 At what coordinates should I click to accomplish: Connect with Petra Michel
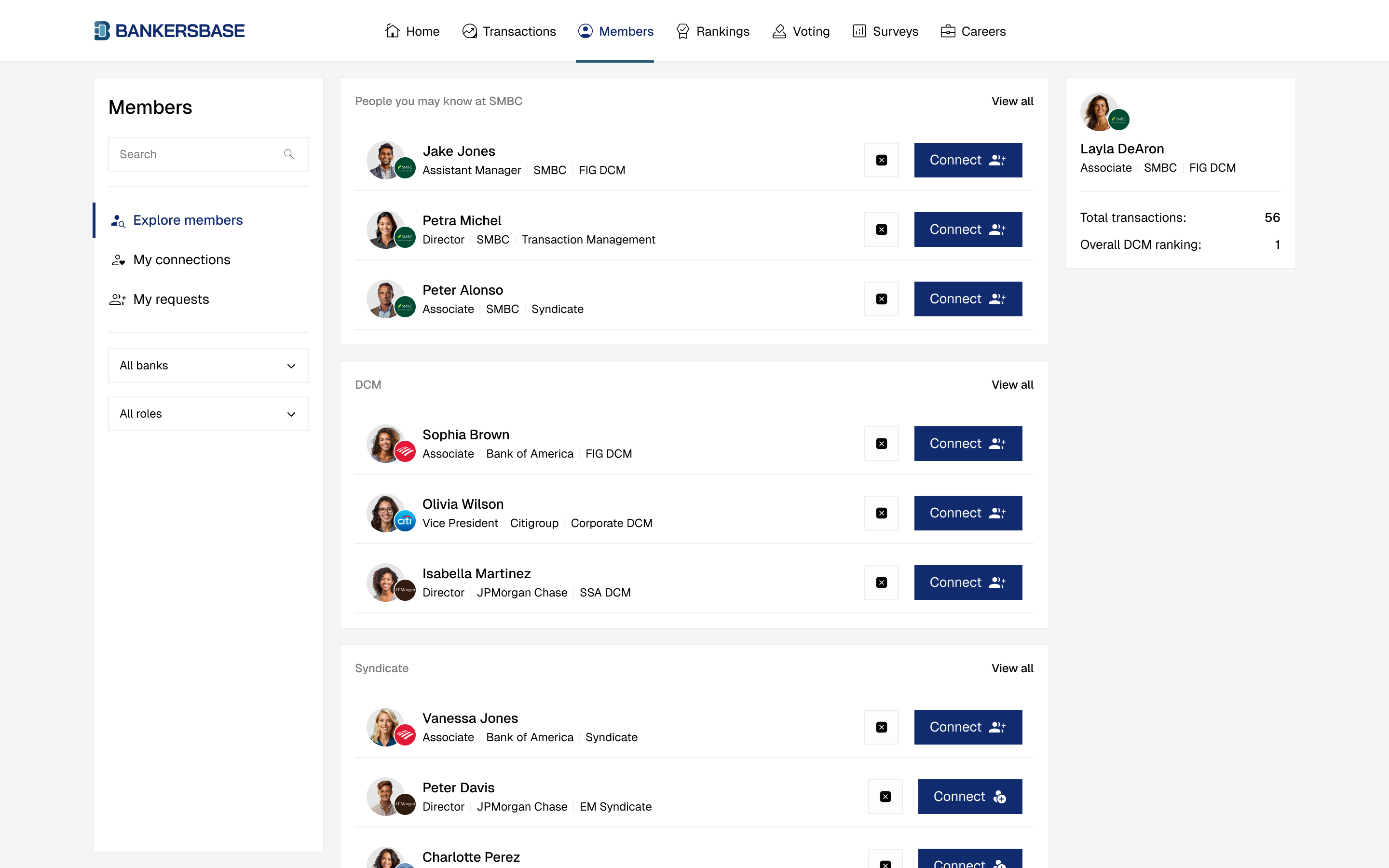coord(967,230)
